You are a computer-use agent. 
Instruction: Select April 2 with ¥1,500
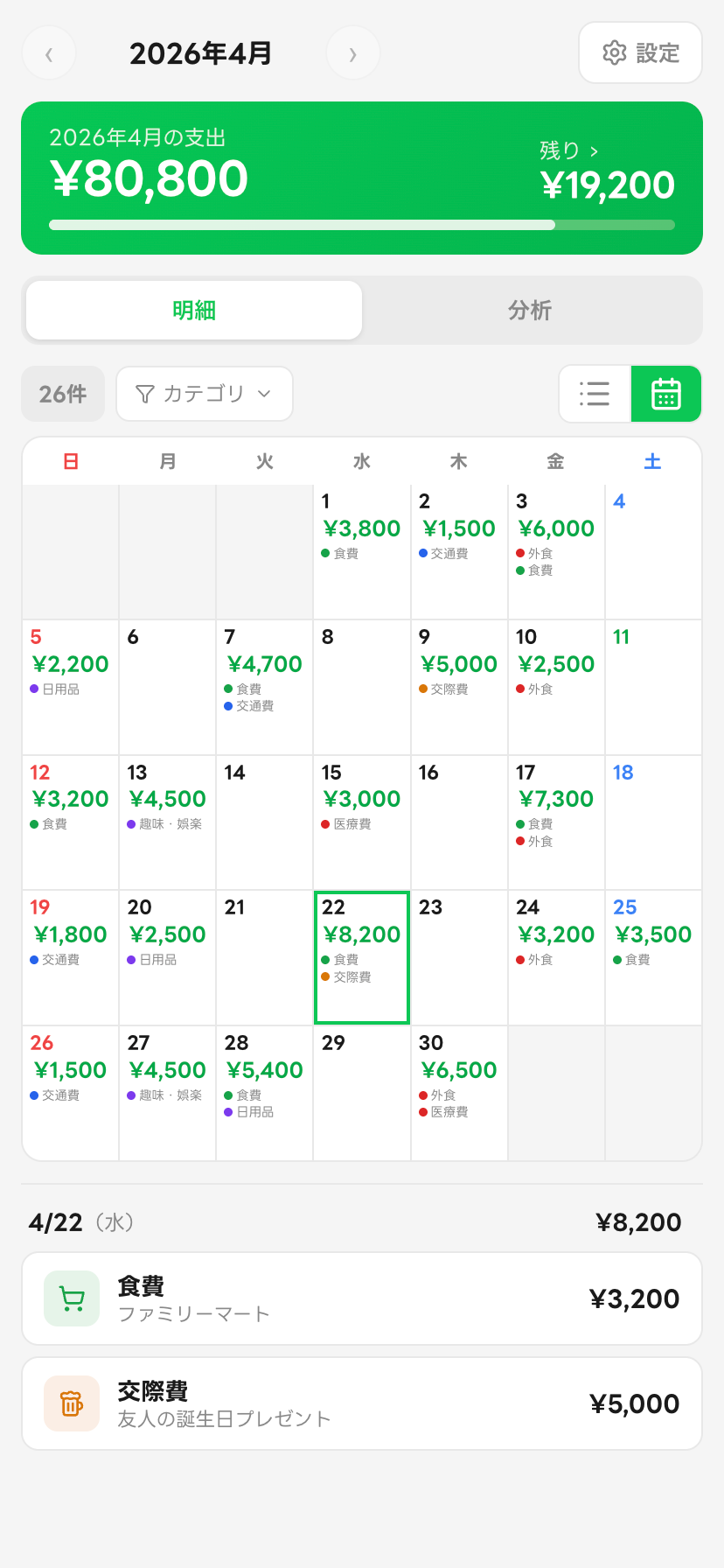[459, 552]
